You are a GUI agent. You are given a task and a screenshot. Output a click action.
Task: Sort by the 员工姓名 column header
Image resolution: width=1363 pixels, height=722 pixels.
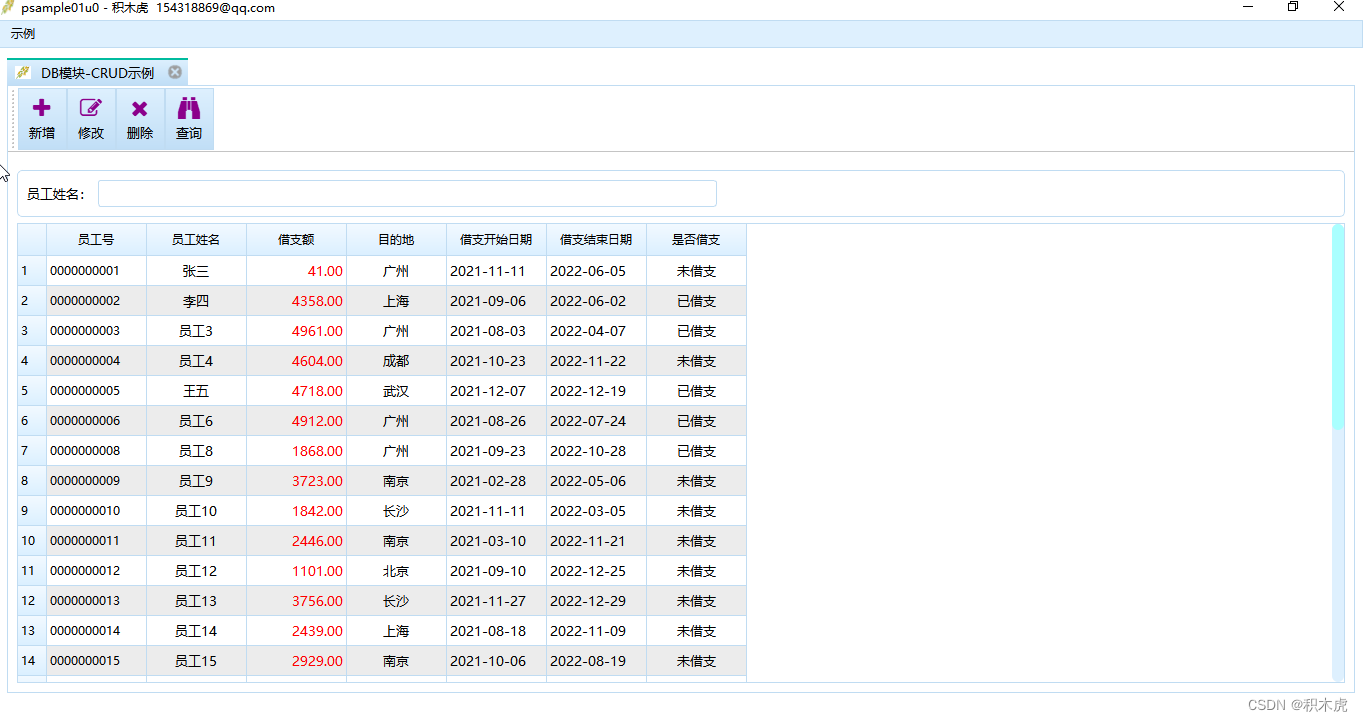click(196, 239)
